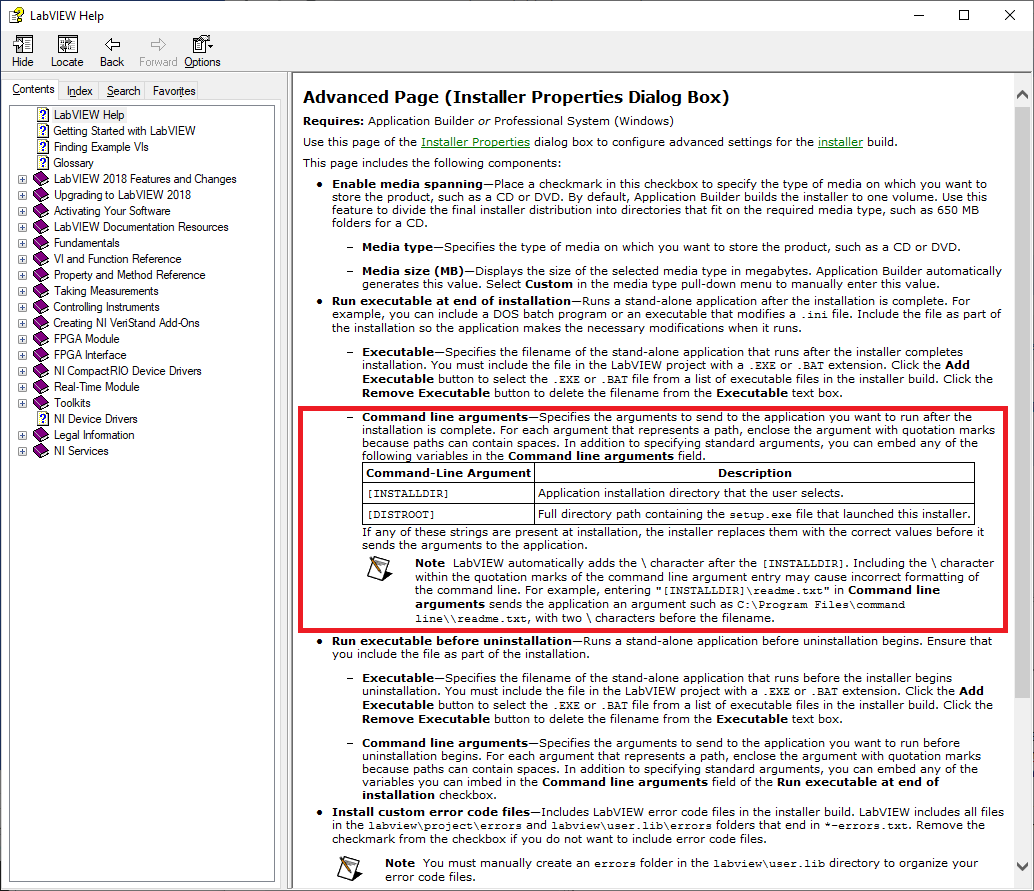Click LabVIEW 2018 Features and Changes book icon
This screenshot has height=891, width=1034.
pos(41,179)
